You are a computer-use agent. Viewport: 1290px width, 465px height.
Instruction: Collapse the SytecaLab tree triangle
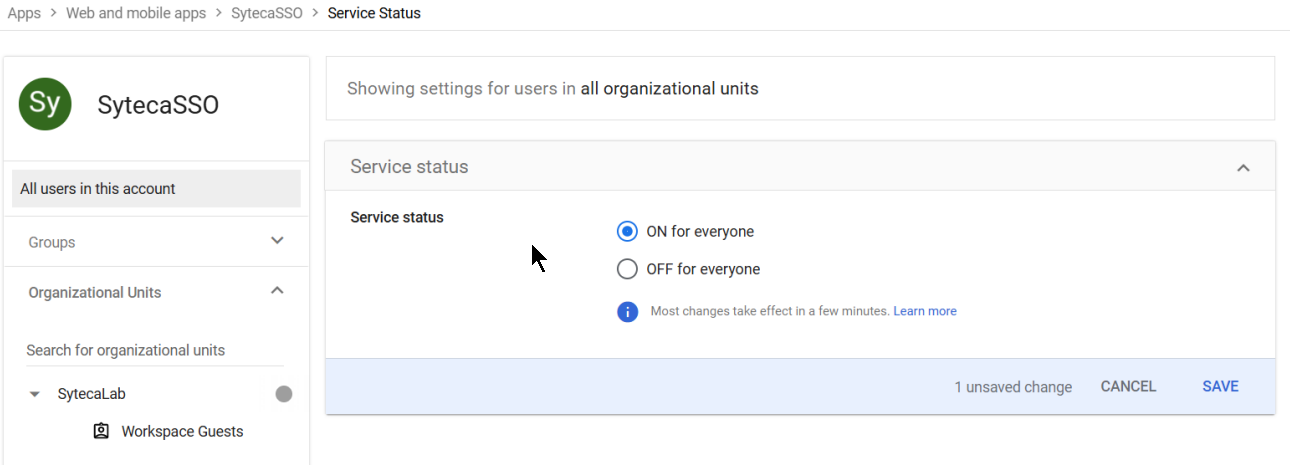pos(36,394)
